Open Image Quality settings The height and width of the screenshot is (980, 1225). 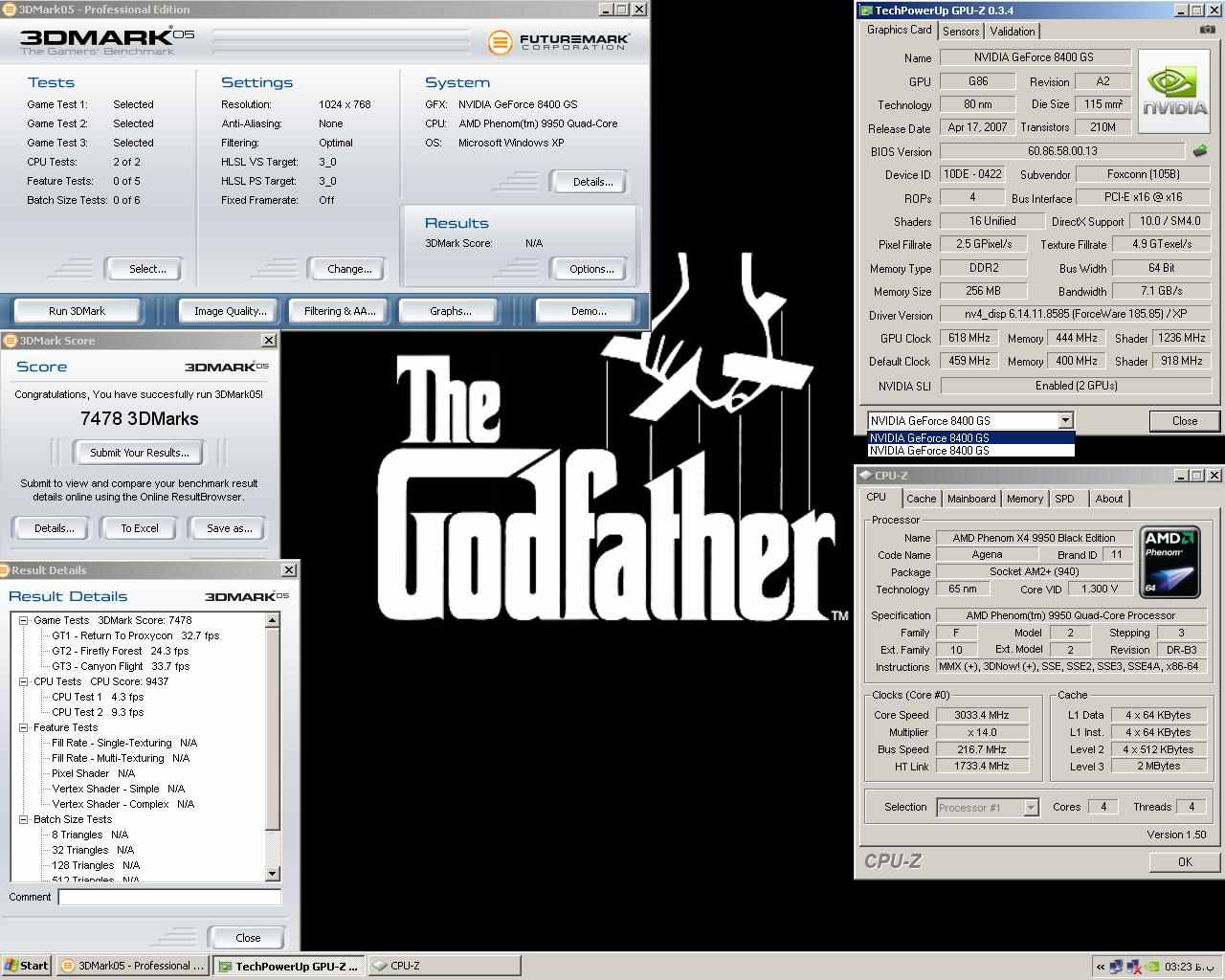[230, 311]
